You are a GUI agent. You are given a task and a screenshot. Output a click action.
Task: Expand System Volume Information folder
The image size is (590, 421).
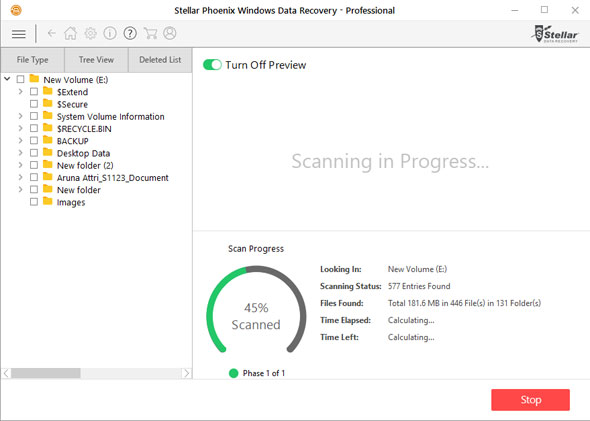pos(20,116)
